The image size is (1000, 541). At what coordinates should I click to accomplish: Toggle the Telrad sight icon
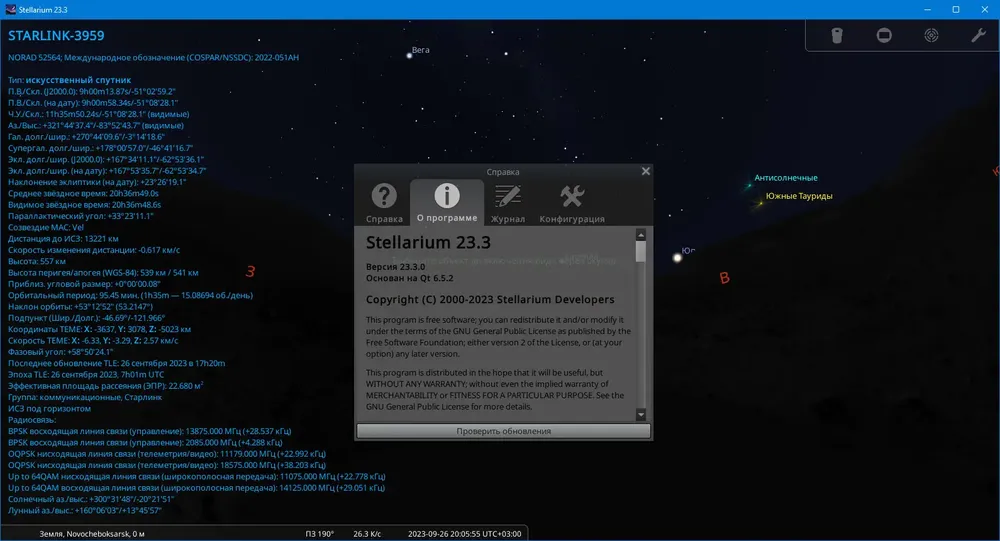(931, 36)
